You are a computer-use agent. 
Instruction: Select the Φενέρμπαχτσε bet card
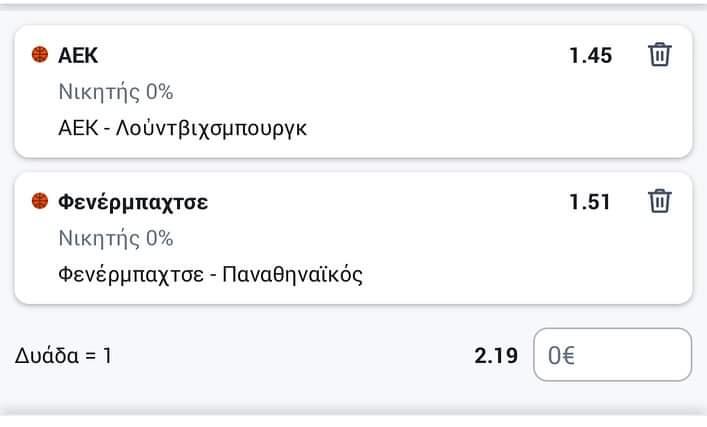(354, 238)
